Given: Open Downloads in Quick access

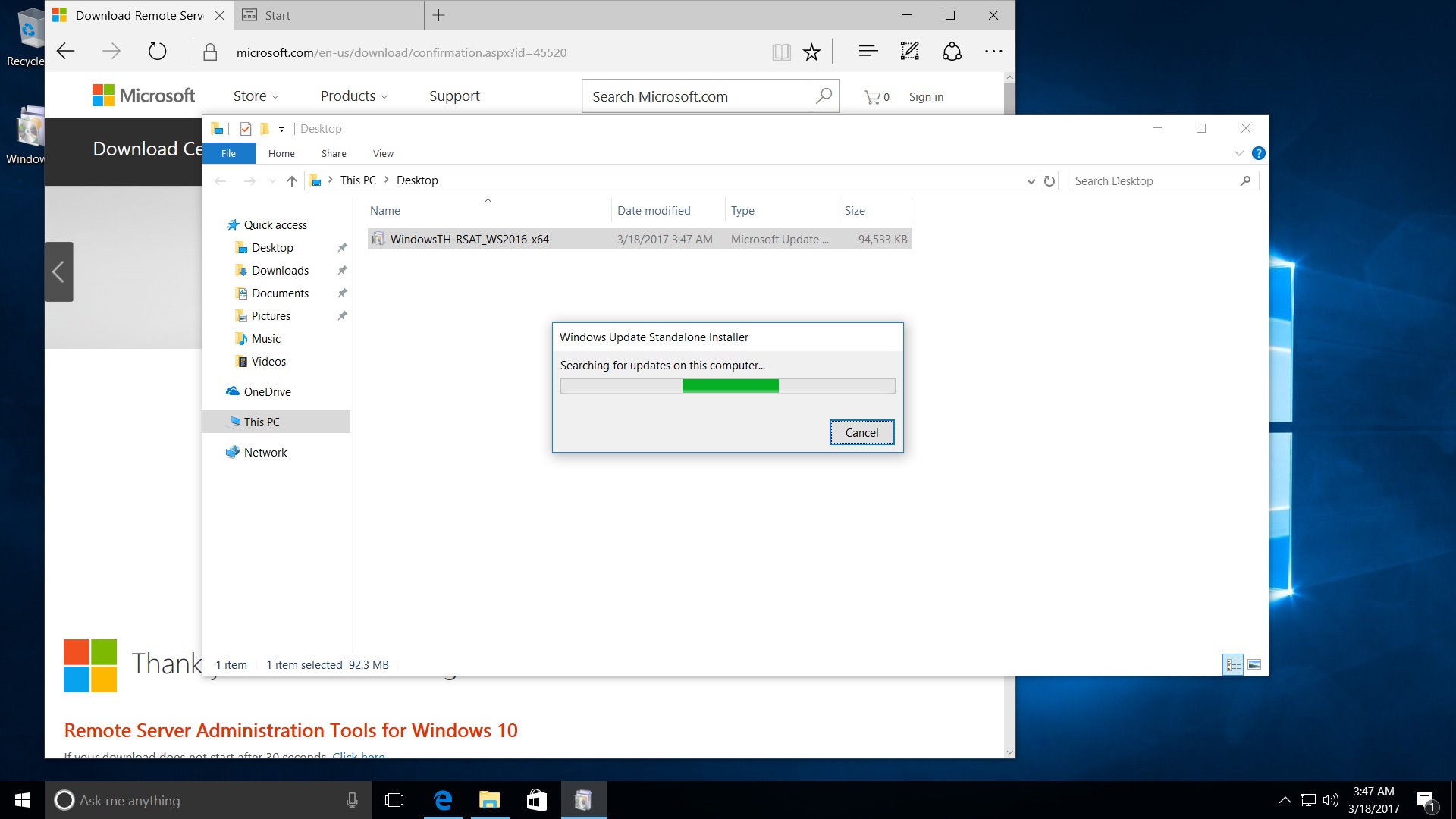Looking at the screenshot, I should (280, 271).
